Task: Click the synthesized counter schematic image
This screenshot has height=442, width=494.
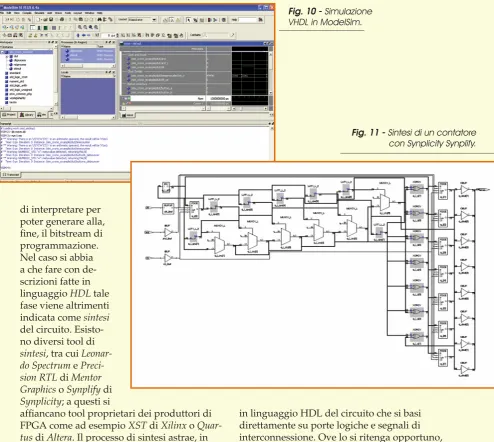Action: pyautogui.click(x=313, y=275)
